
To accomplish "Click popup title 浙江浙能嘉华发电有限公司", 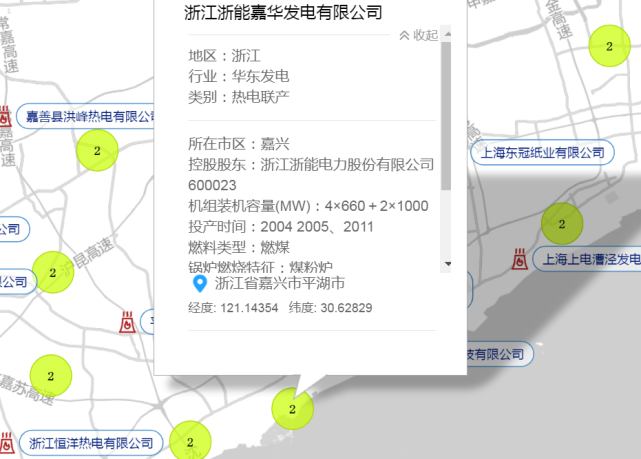I will tap(283, 12).
